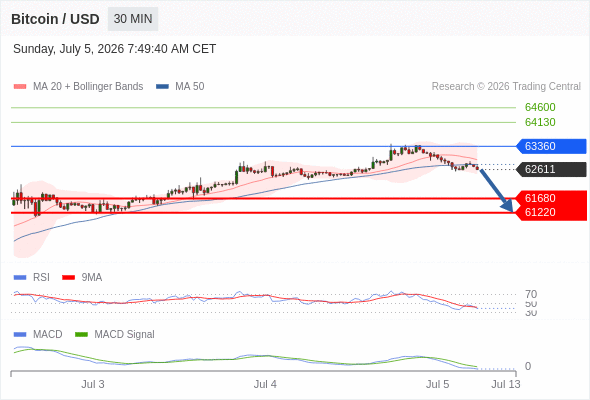Click the Jul 4 date axis label
590x400 pixels.
coord(265,384)
